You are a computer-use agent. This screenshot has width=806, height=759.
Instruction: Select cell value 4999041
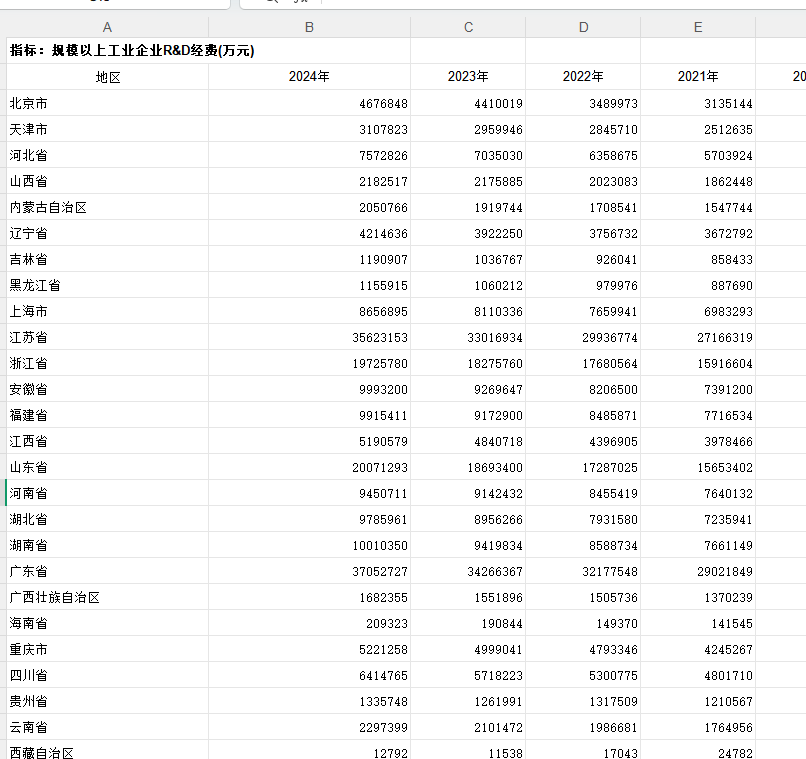pos(498,650)
